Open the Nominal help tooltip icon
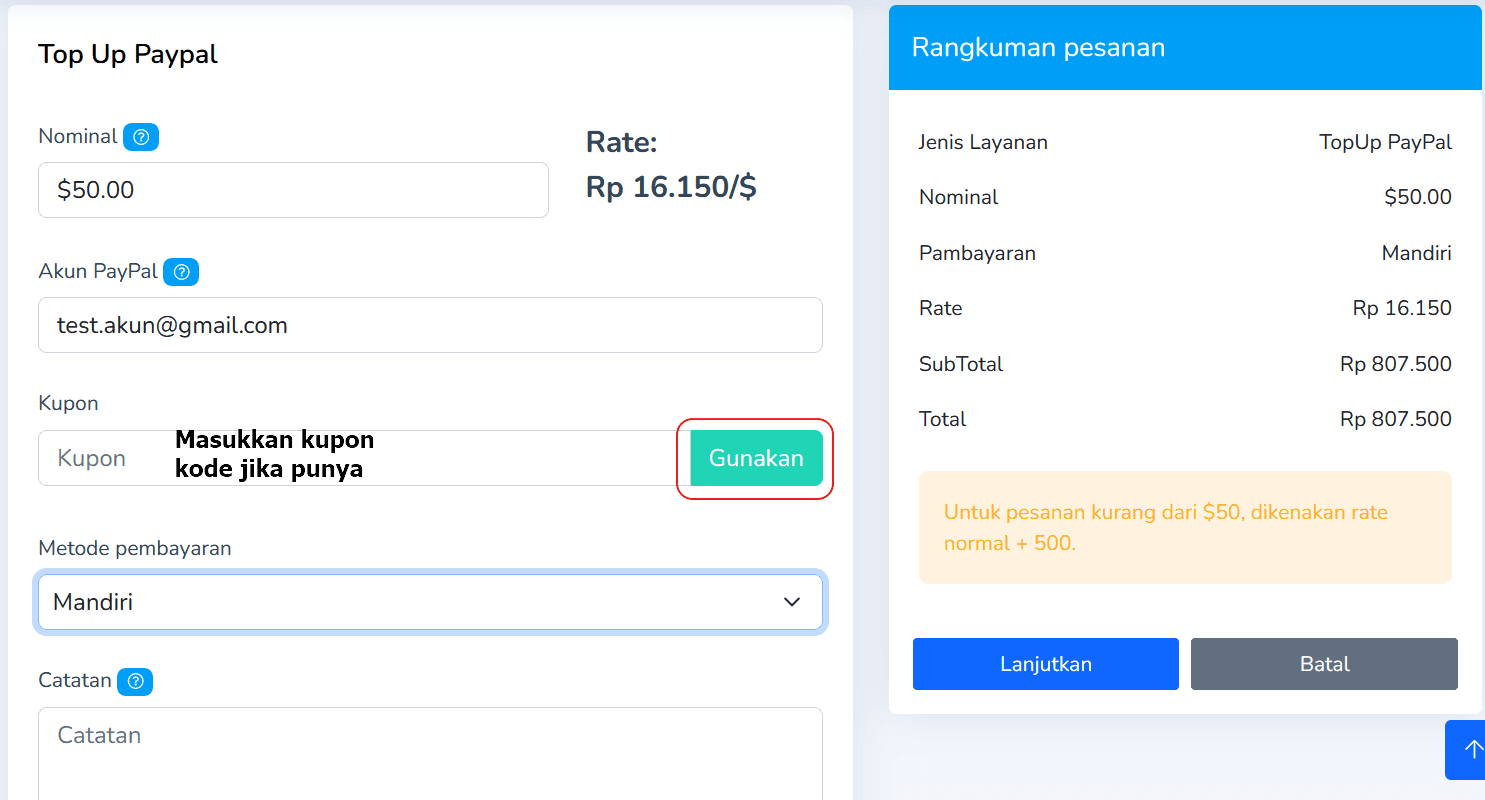The height and width of the screenshot is (800, 1485). [x=141, y=136]
